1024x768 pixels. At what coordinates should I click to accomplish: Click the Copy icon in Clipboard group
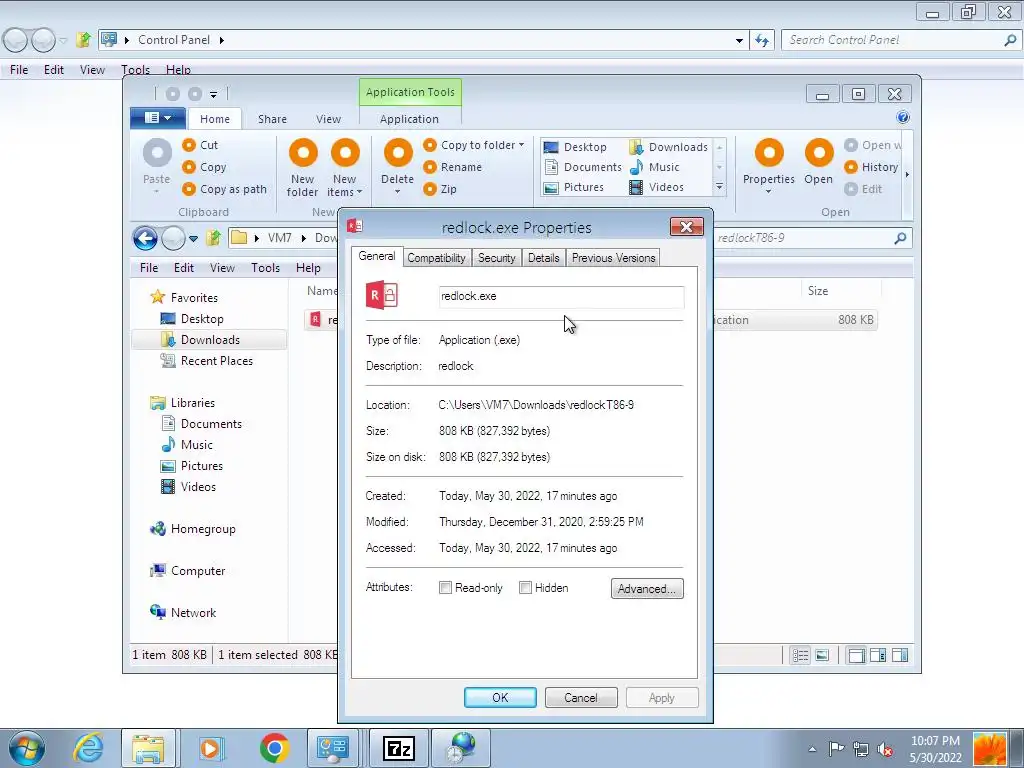pos(189,167)
